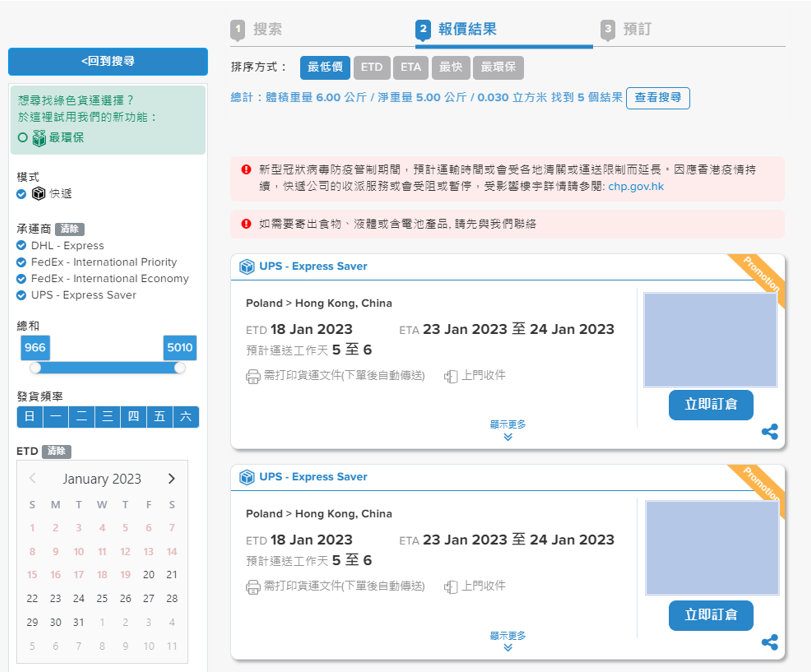Sort results by 最環保
Viewport: 811px width, 672px height.
click(x=498, y=67)
